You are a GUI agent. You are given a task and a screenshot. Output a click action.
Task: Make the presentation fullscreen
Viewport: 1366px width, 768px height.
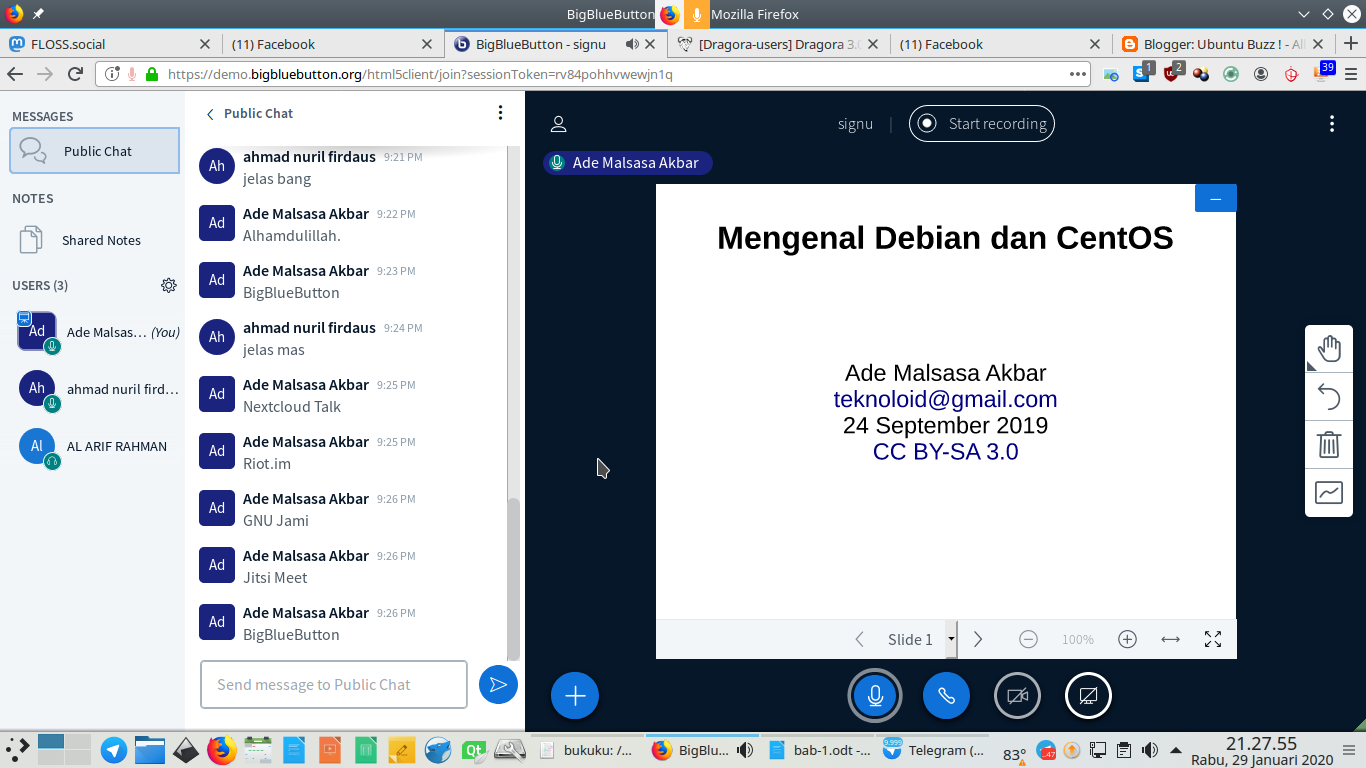pyautogui.click(x=1213, y=639)
